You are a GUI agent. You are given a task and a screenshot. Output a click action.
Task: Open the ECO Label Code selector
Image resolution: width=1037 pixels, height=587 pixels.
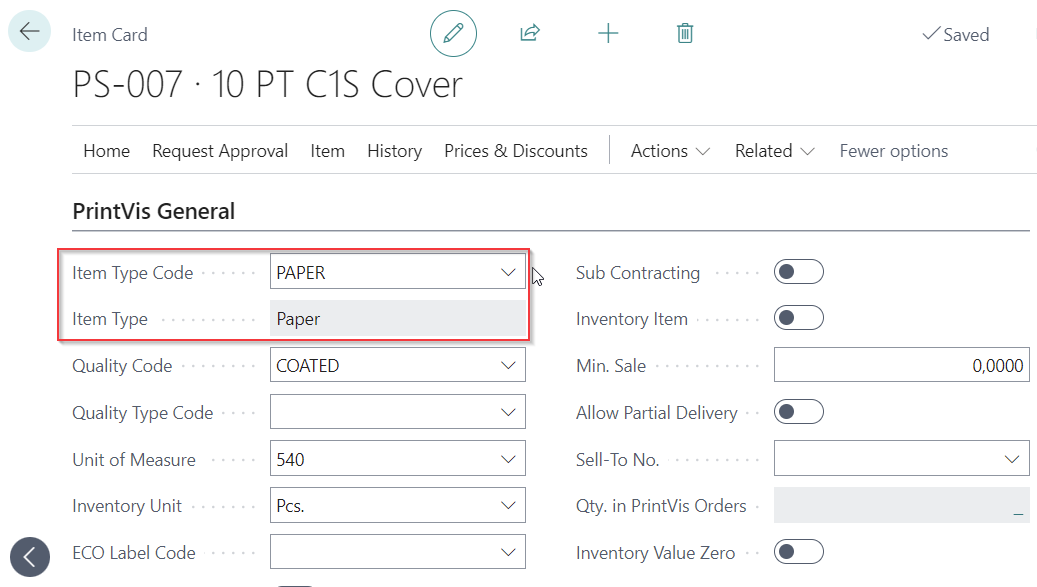click(508, 551)
